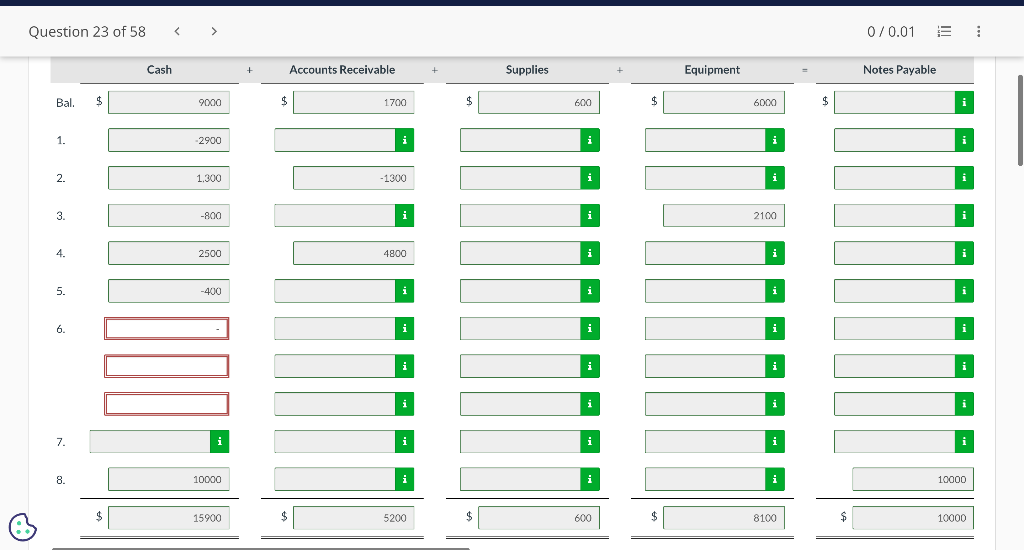Select row 4 Accounts Receivable field 4800
This screenshot has width=1024, height=550.
(x=353, y=253)
